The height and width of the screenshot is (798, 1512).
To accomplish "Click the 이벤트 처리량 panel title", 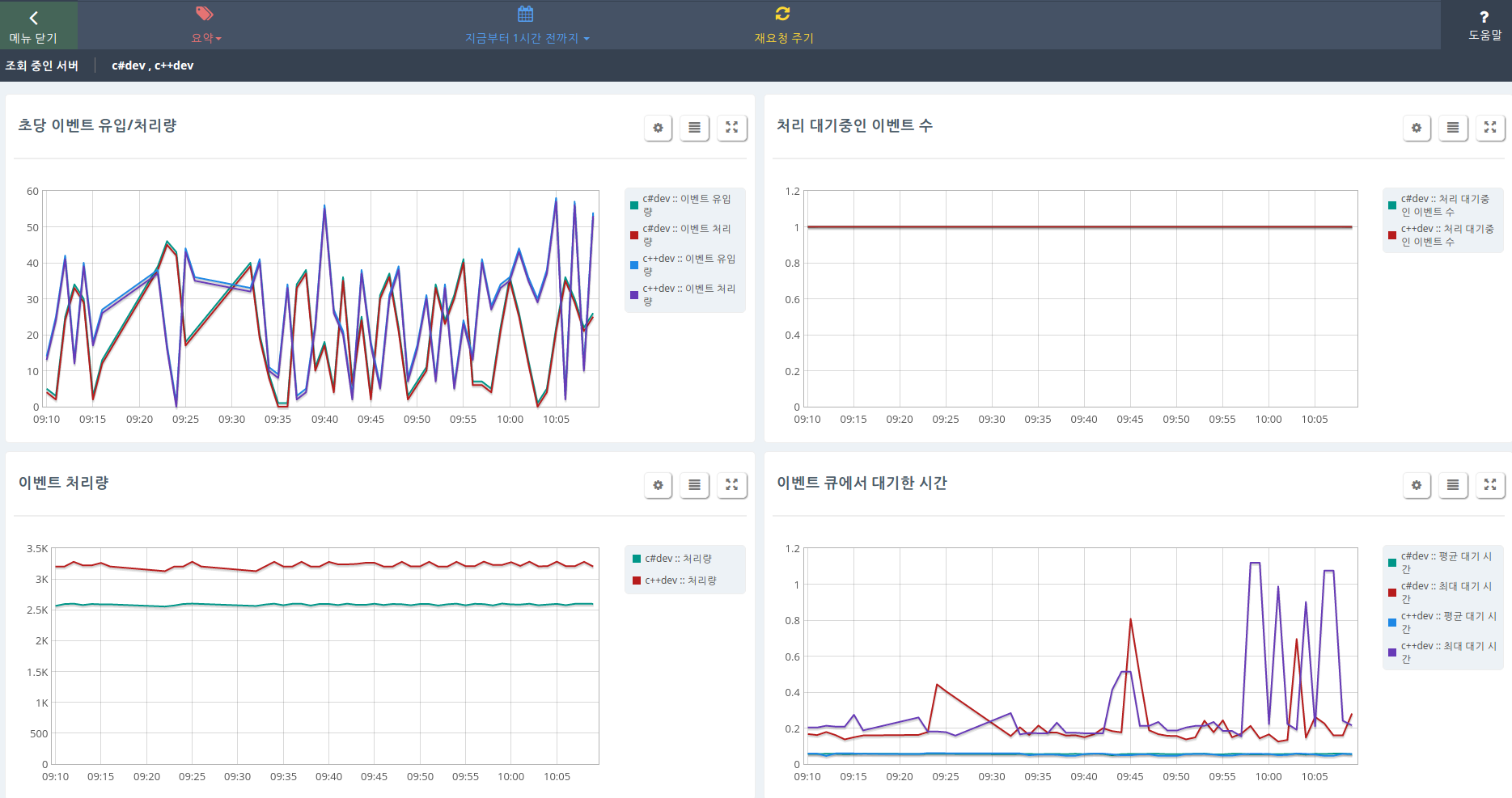I will tap(63, 483).
